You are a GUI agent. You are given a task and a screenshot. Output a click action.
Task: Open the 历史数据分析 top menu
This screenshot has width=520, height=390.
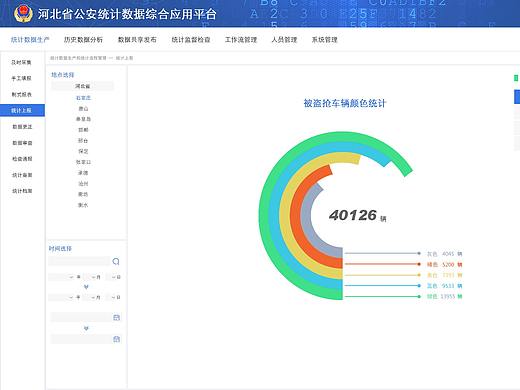pyautogui.click(x=83, y=40)
